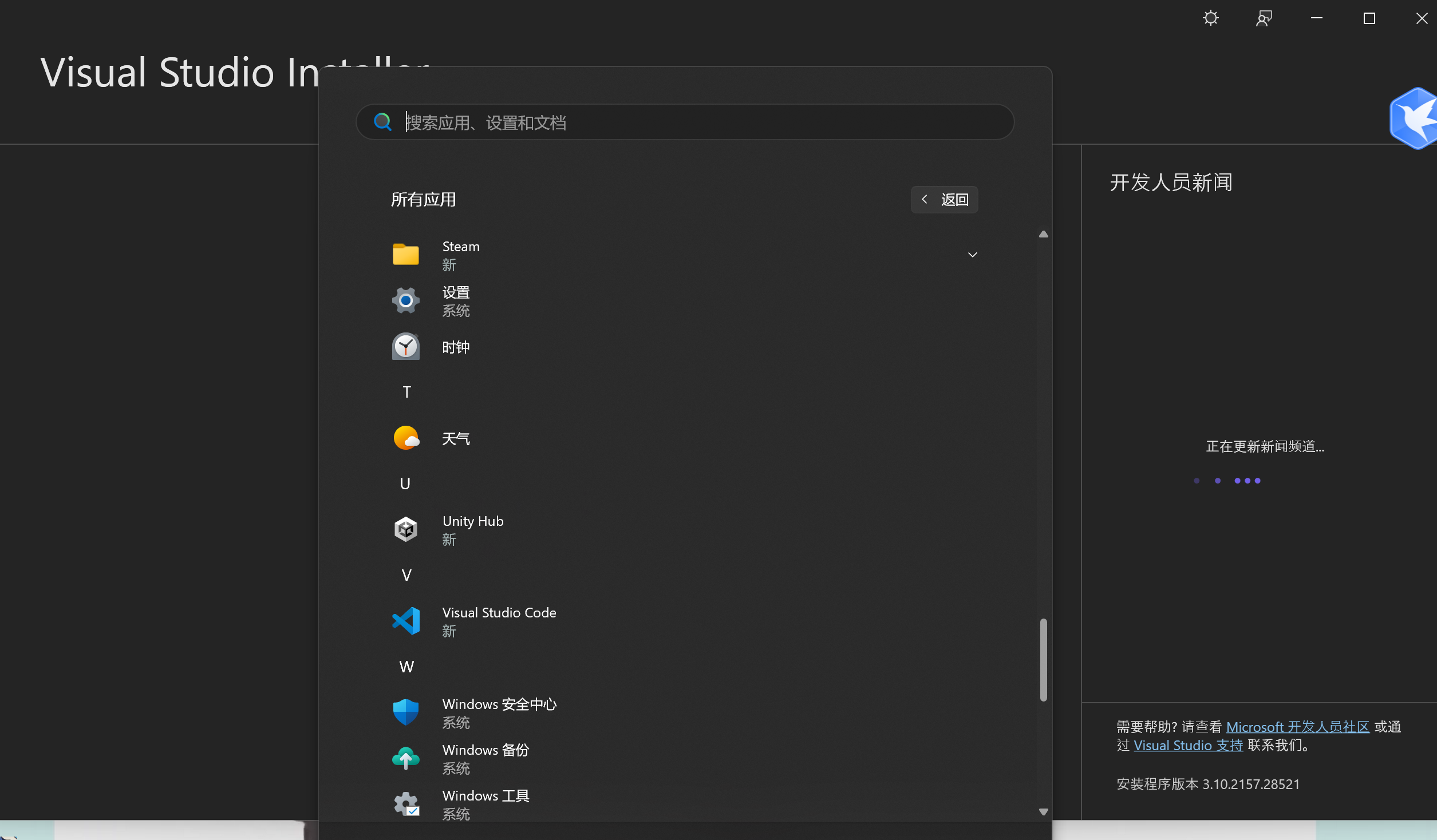Open Visual Studio 支持 link
1437x840 pixels.
[x=1188, y=745]
